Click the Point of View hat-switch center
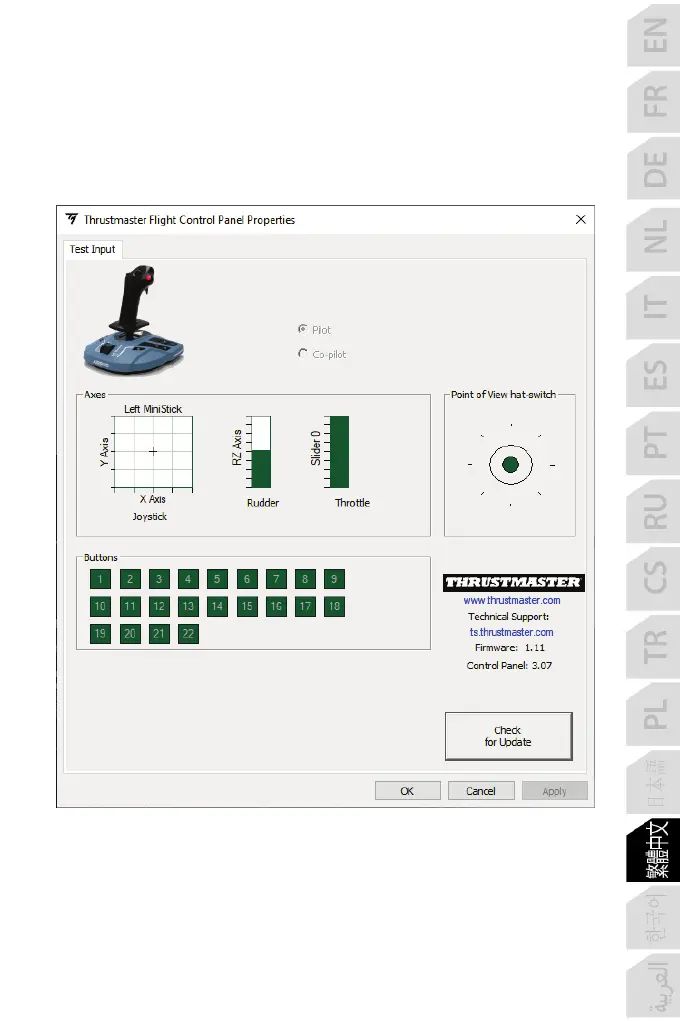The image size is (680, 1021). pos(510,464)
